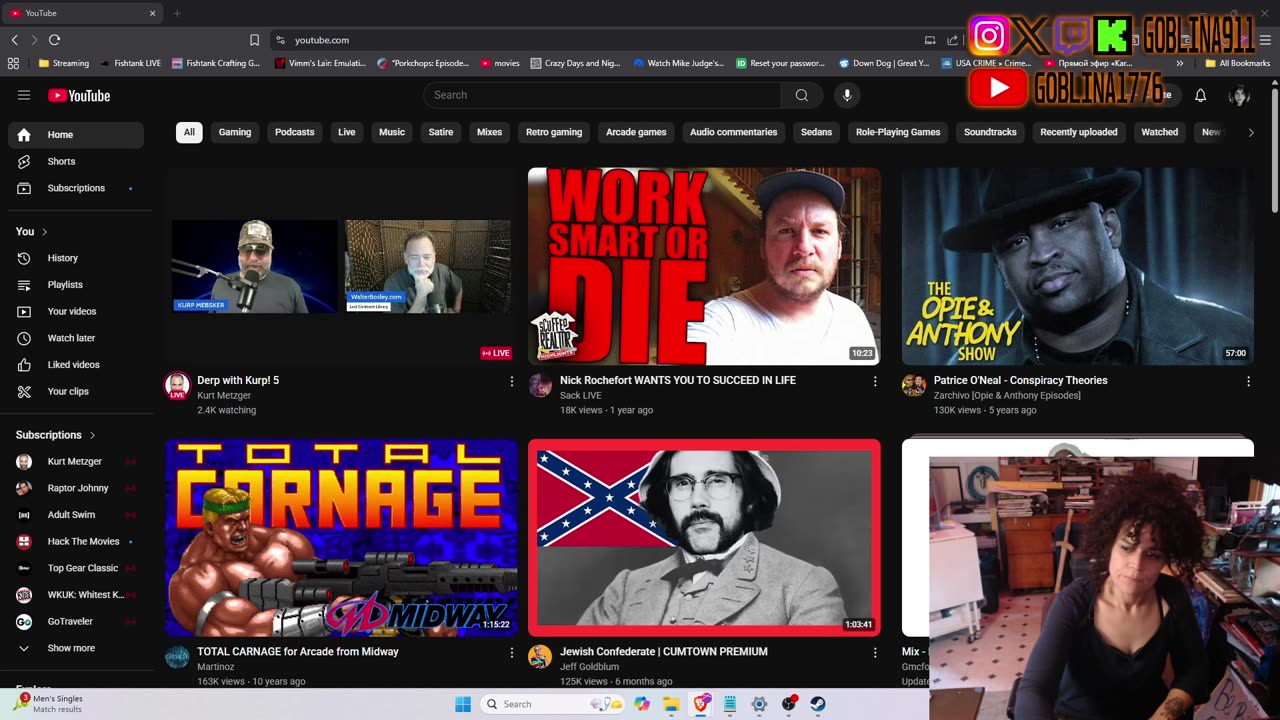Open browser apps grid in bookmarks bar

[x=13, y=63]
